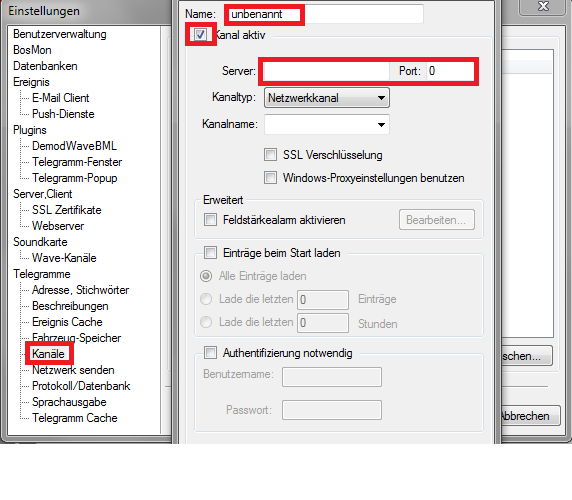Select Protokoll/Datenbank tree item
572x500 pixels.
(81, 386)
